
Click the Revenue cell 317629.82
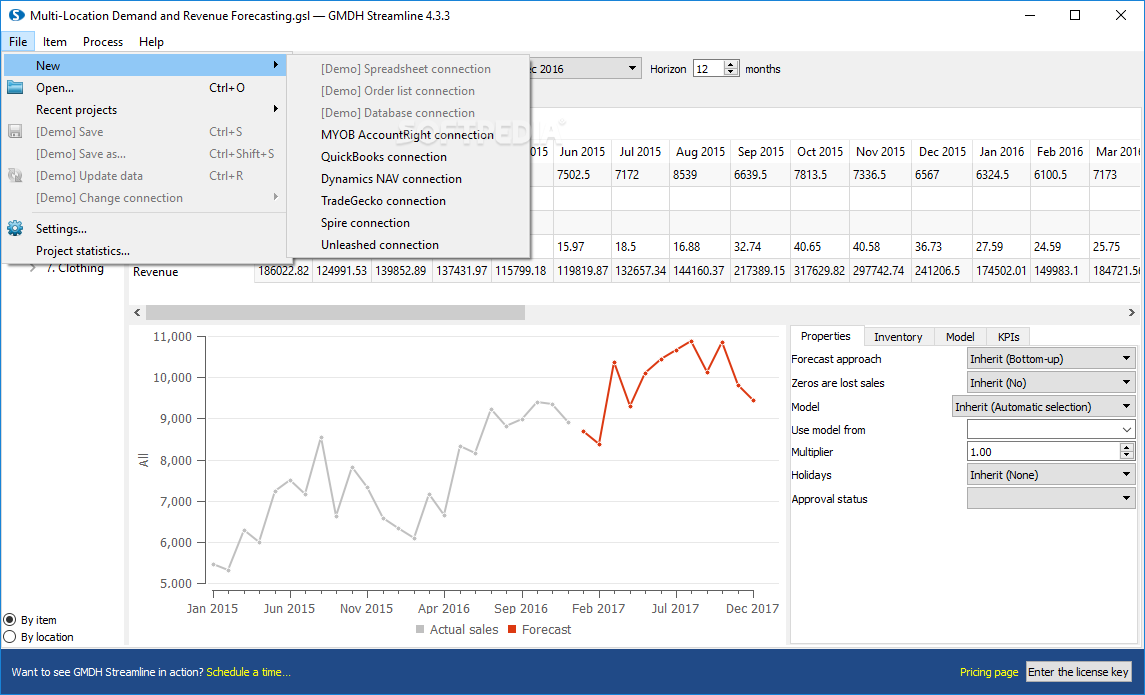[x=819, y=271]
